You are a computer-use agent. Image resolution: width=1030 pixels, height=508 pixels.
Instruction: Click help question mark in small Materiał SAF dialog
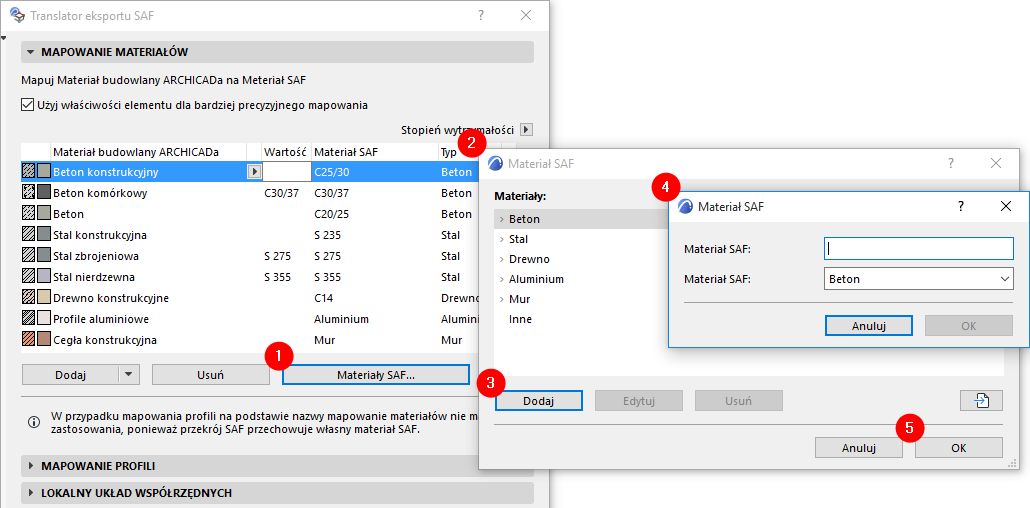[x=961, y=206]
